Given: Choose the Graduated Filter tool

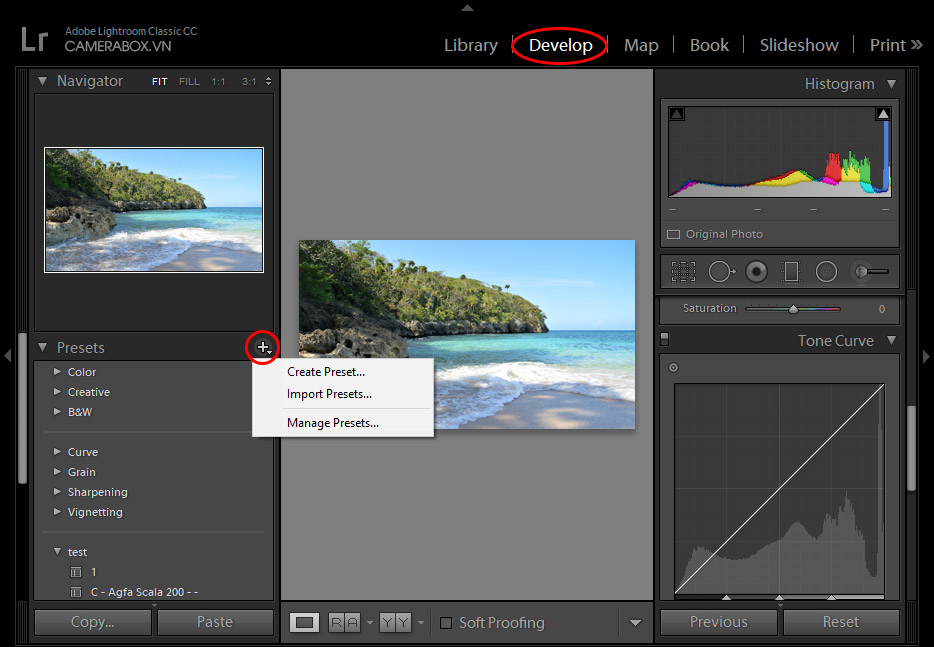Looking at the screenshot, I should [791, 271].
